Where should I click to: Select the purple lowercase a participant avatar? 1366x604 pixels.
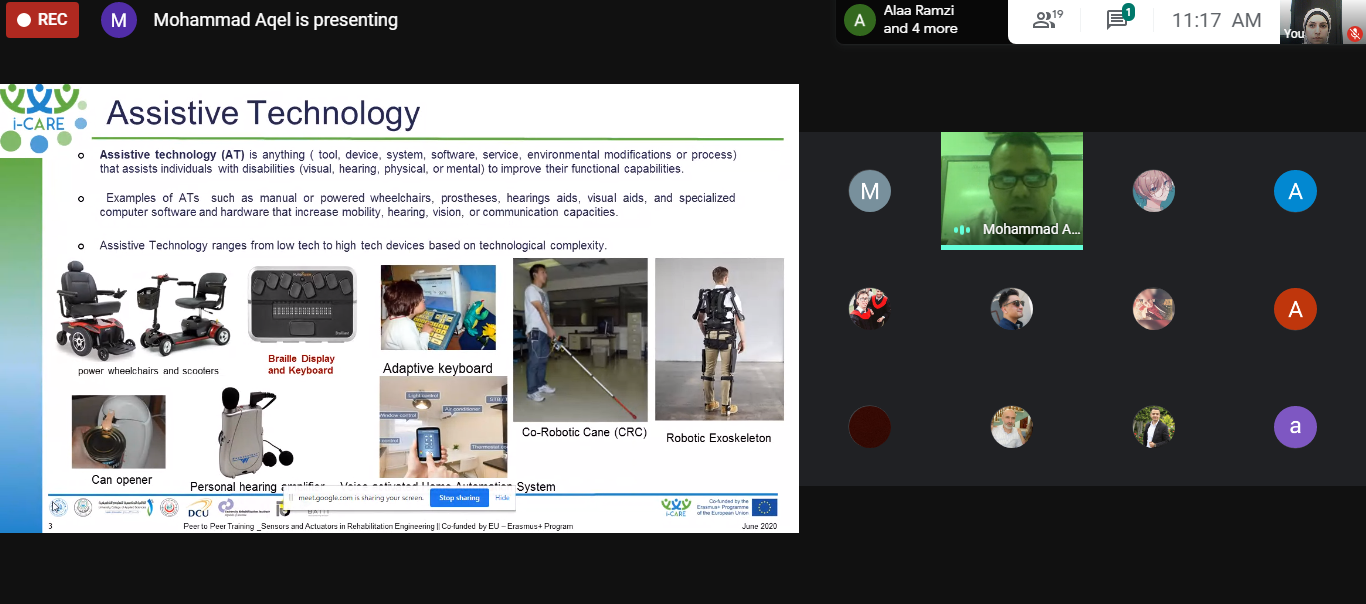[1295, 427]
